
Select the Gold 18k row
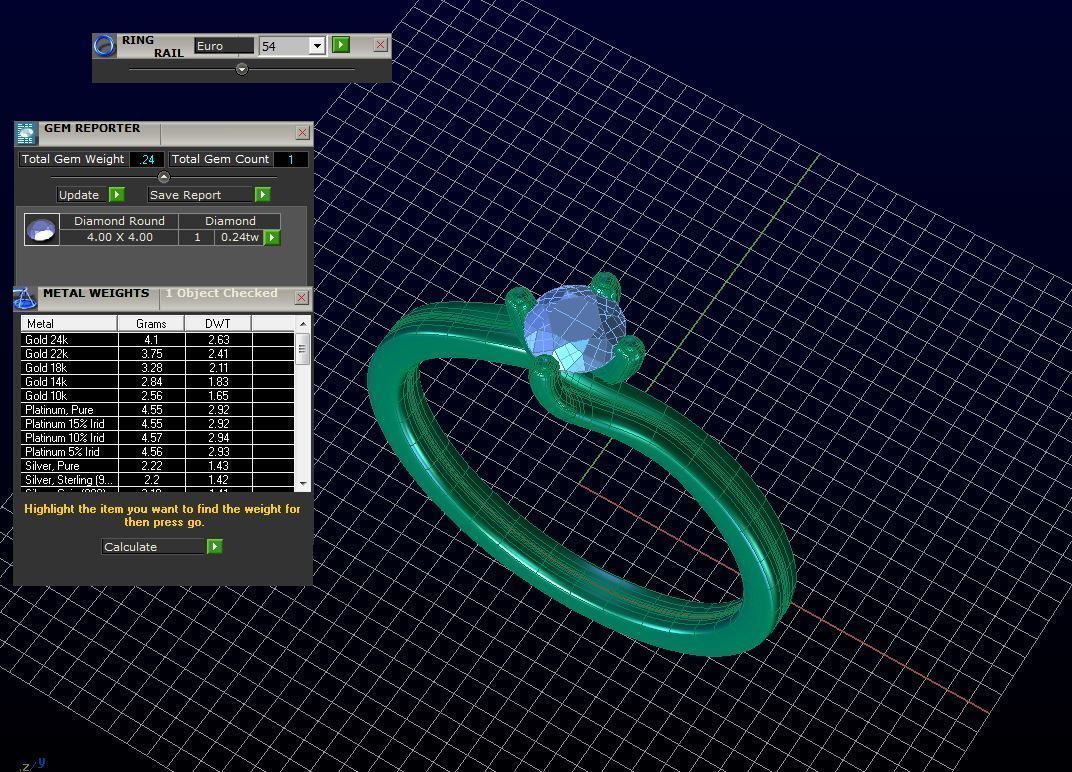(158, 368)
